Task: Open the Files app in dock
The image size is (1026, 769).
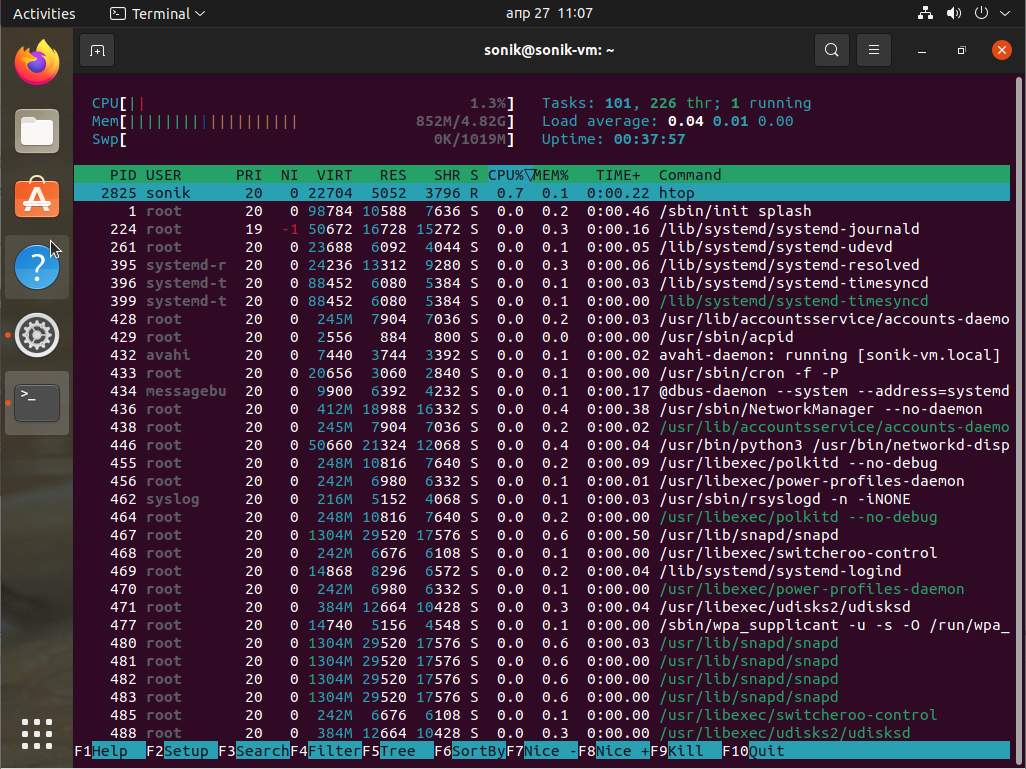Action: 37,131
